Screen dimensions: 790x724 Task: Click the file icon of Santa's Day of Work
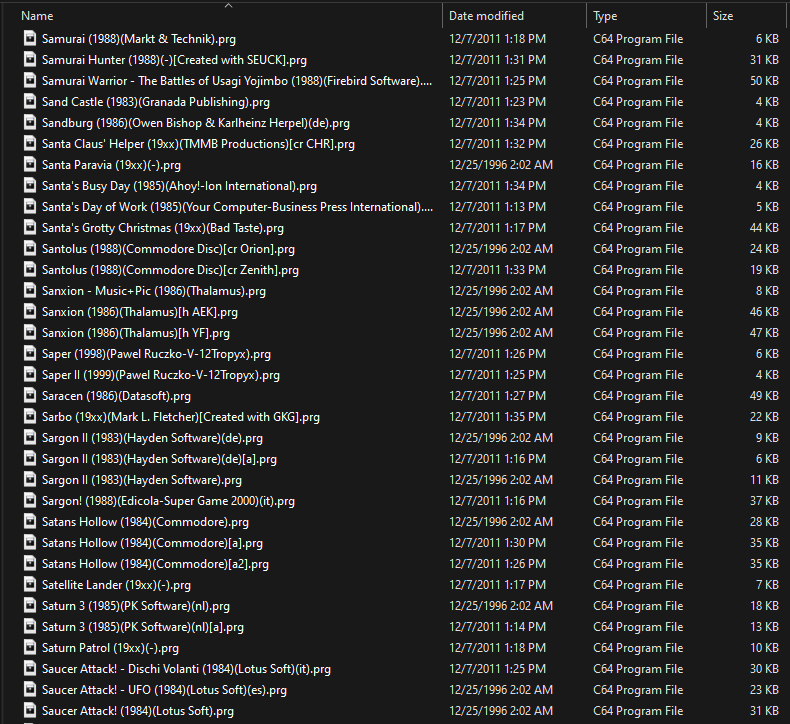(x=30, y=207)
